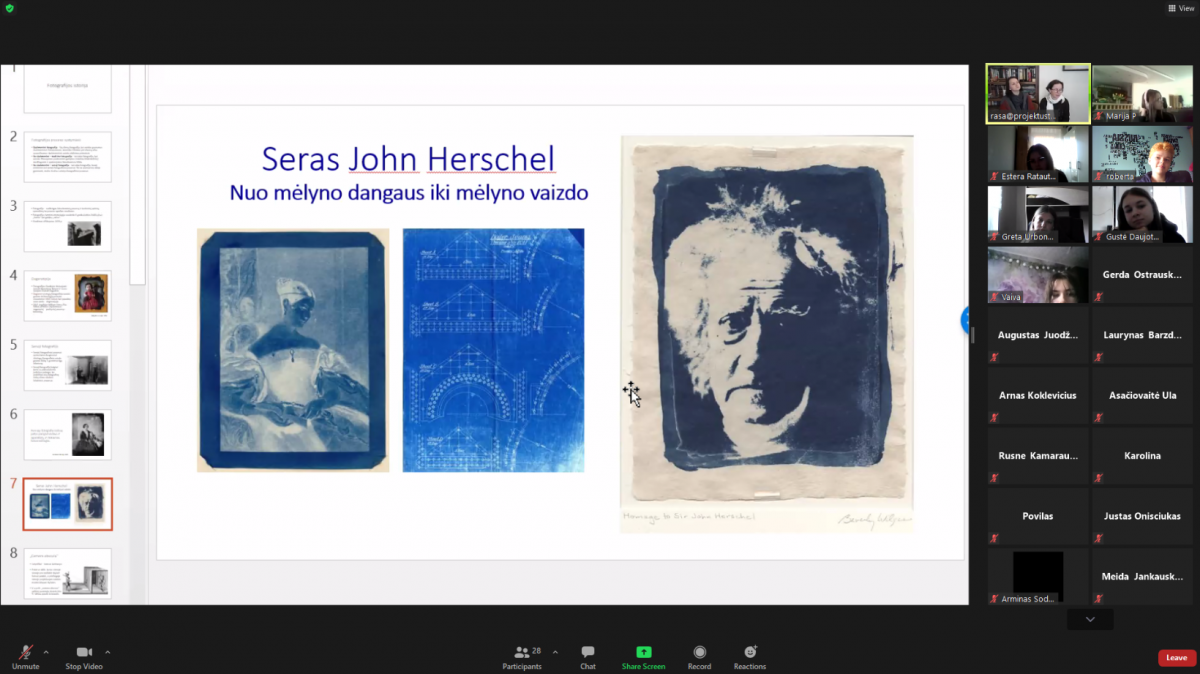
Task: Click the Arnas Koklevicius participant tile
Action: click(1038, 396)
